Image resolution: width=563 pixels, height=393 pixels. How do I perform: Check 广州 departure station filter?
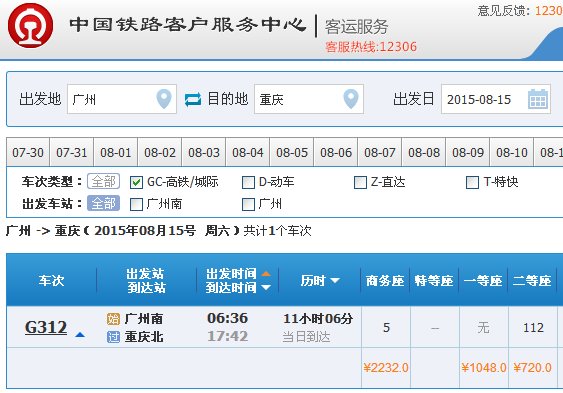coord(248,205)
